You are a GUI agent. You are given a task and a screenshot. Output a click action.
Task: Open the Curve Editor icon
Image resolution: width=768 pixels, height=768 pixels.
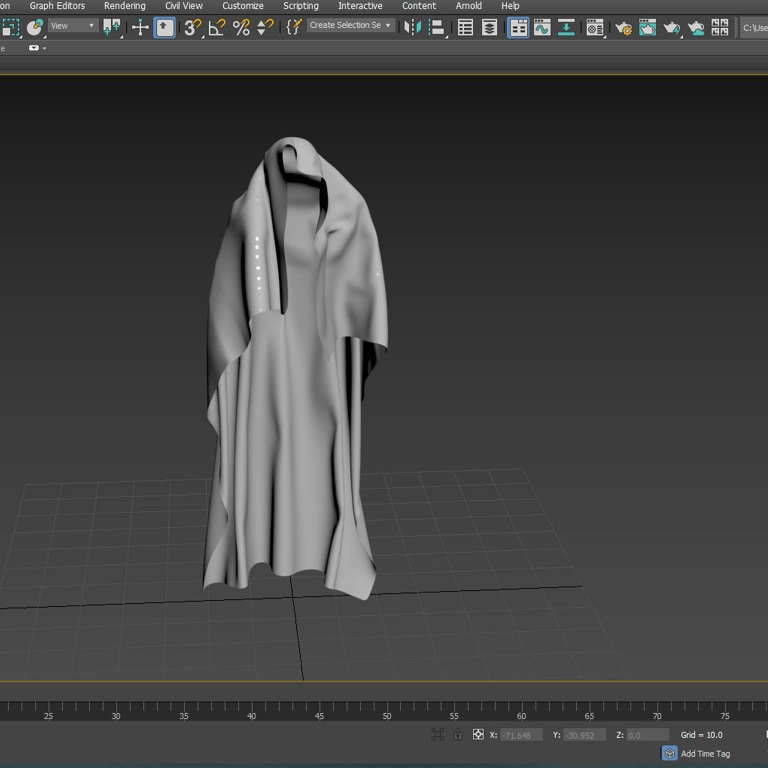point(542,27)
